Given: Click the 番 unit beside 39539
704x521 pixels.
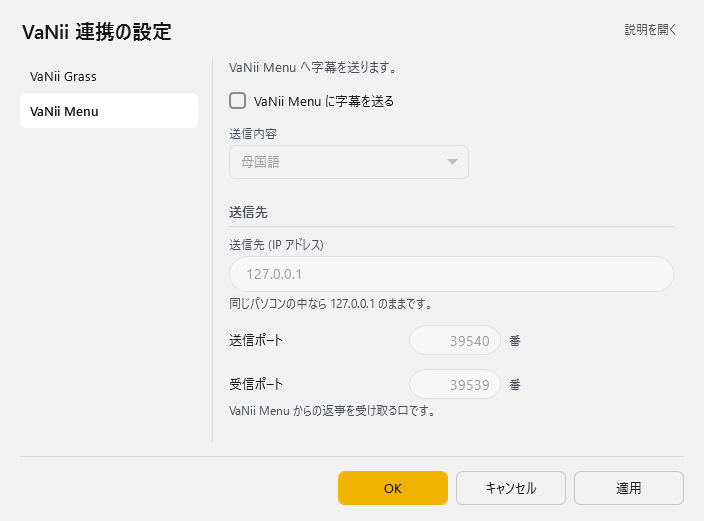Looking at the screenshot, I should [x=515, y=385].
